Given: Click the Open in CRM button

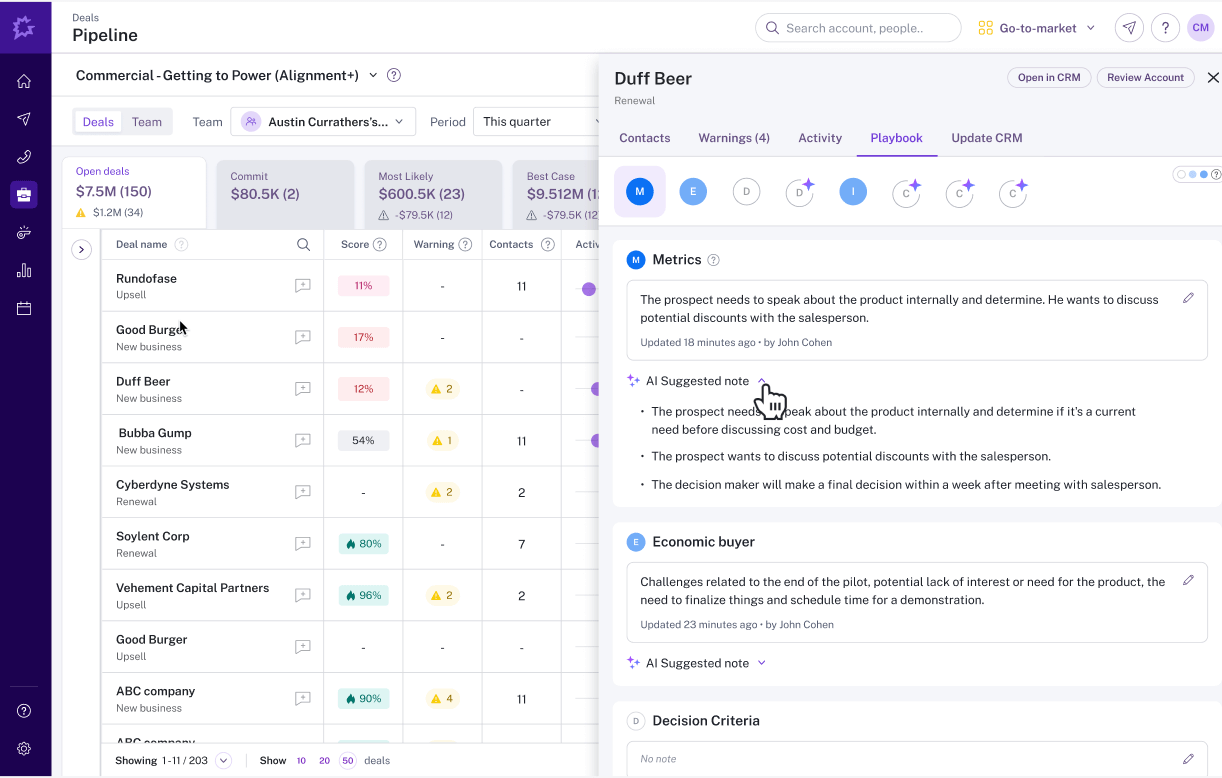Looking at the screenshot, I should click(1049, 77).
